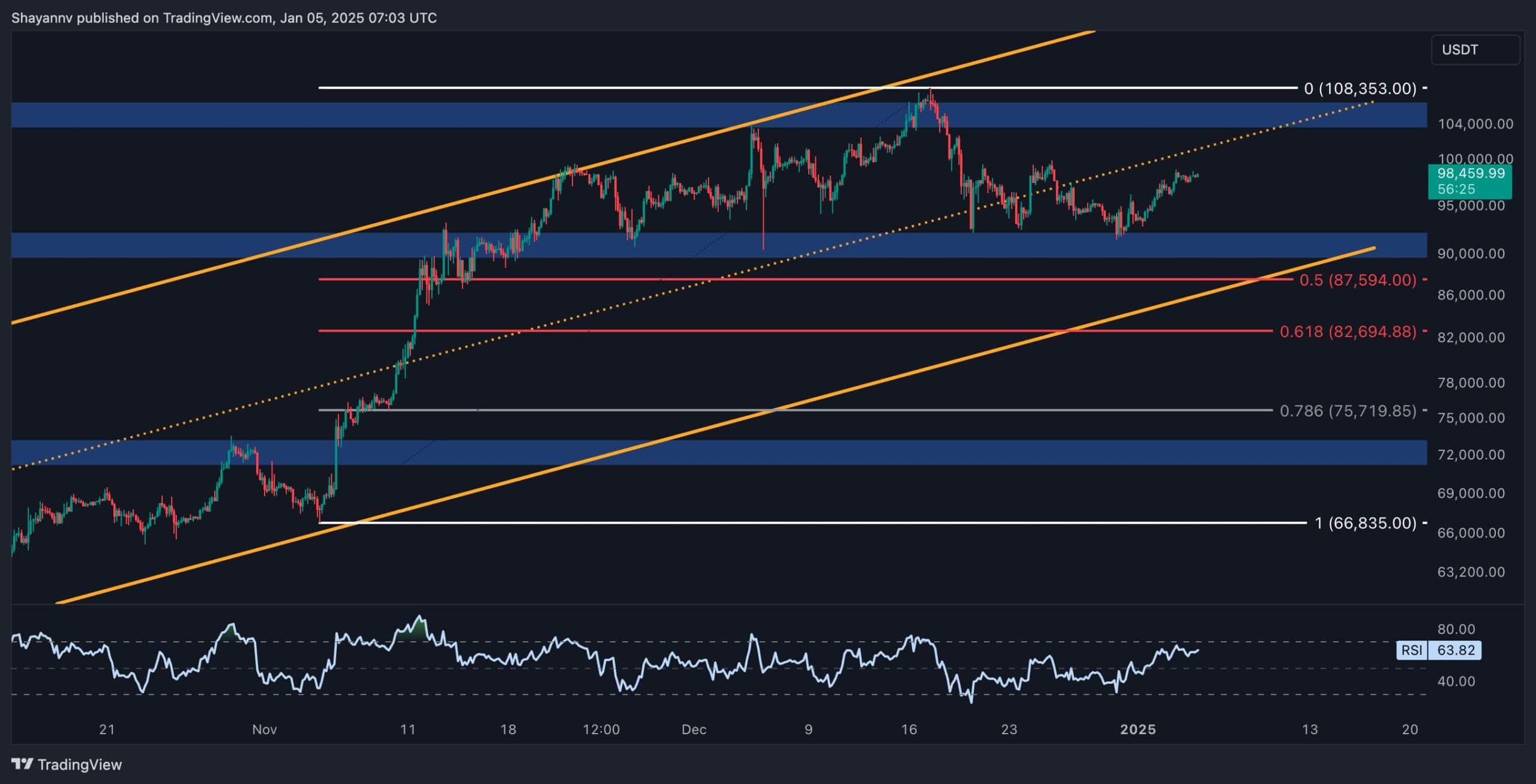This screenshot has height=784, width=1536.
Task: Click the 69,000.00 price axis label
Action: tap(1471, 494)
